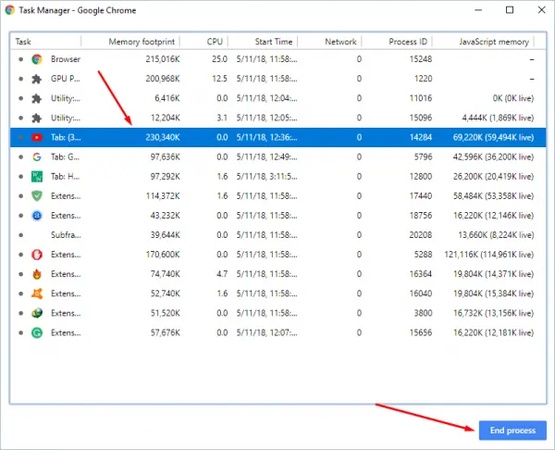Sort by JavaScript memory column header
Screen dimensions: 555x450
[x=494, y=42]
